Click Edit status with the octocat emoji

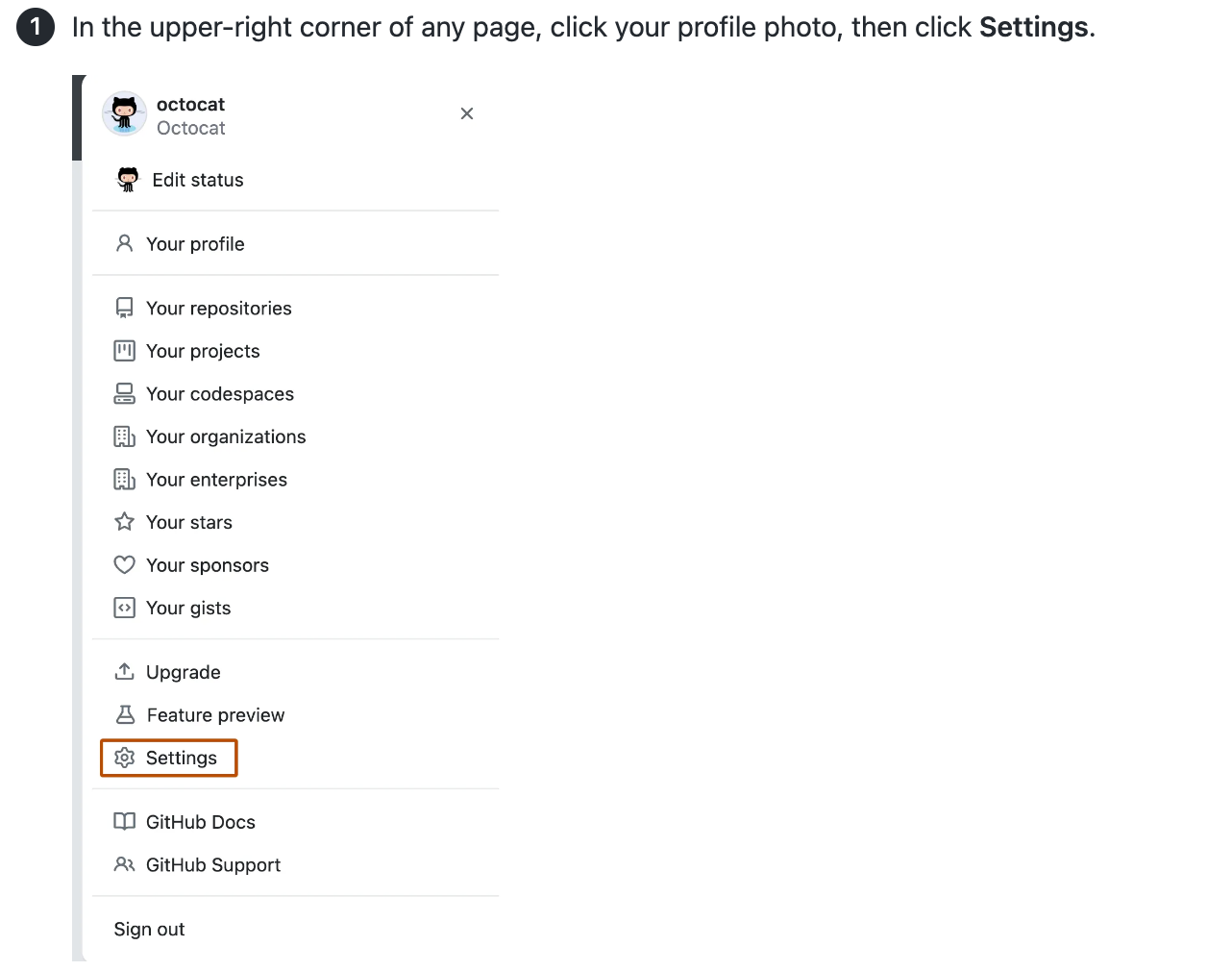197,180
